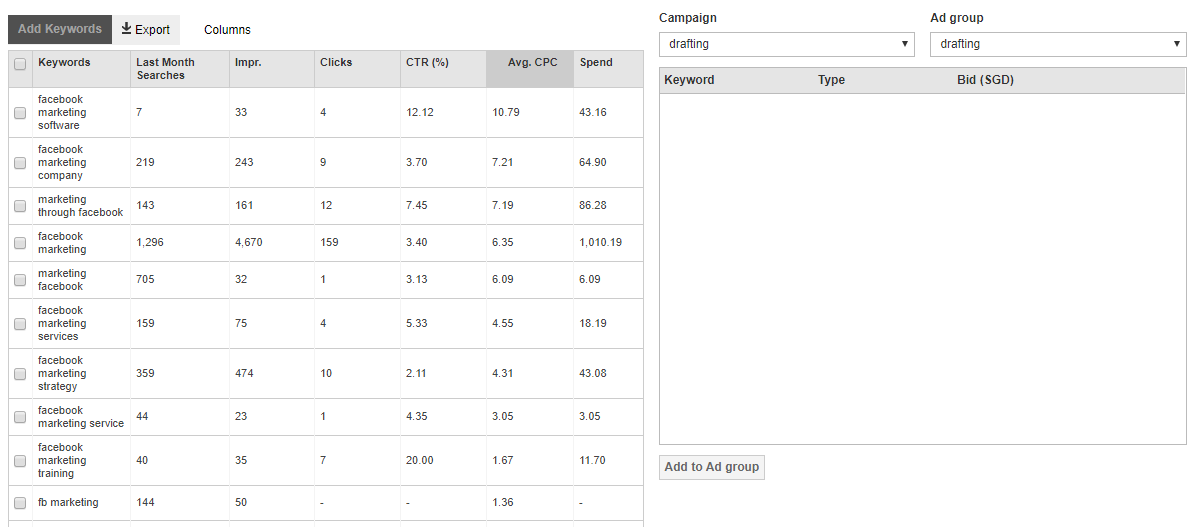
Task: Click Add to Ad group button
Action: (x=712, y=467)
